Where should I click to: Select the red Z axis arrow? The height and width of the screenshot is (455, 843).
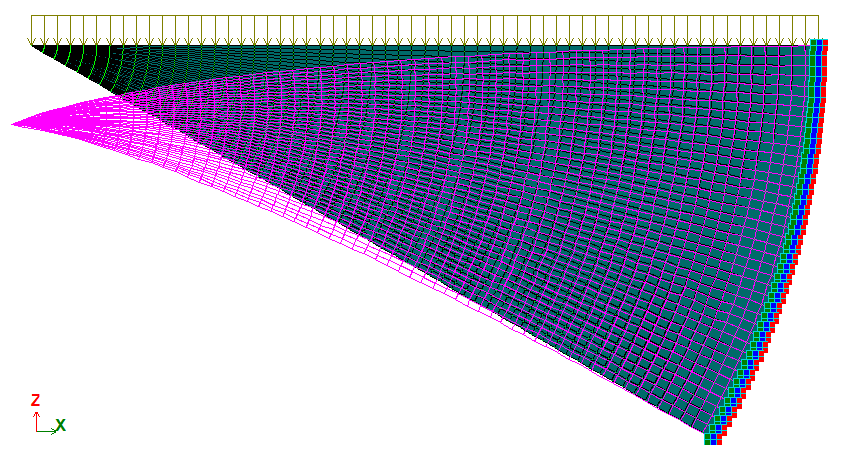pyautogui.click(x=36, y=416)
